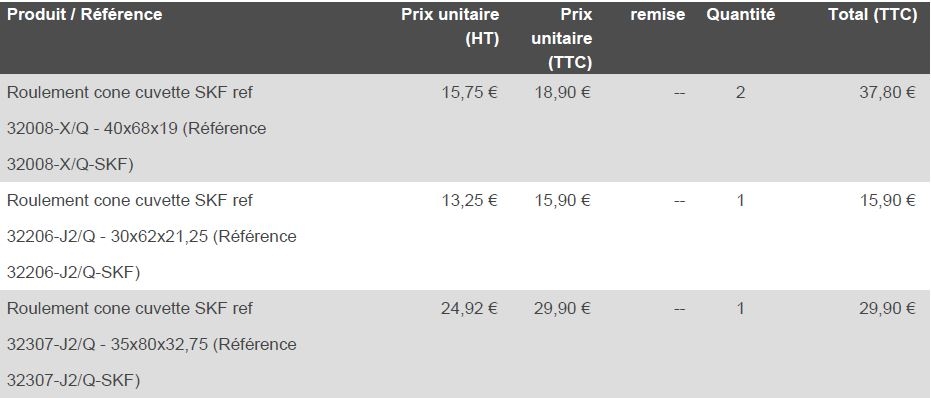Select reference text 32307-J2/Q-SKF
This screenshot has width=931, height=398.
(x=70, y=381)
